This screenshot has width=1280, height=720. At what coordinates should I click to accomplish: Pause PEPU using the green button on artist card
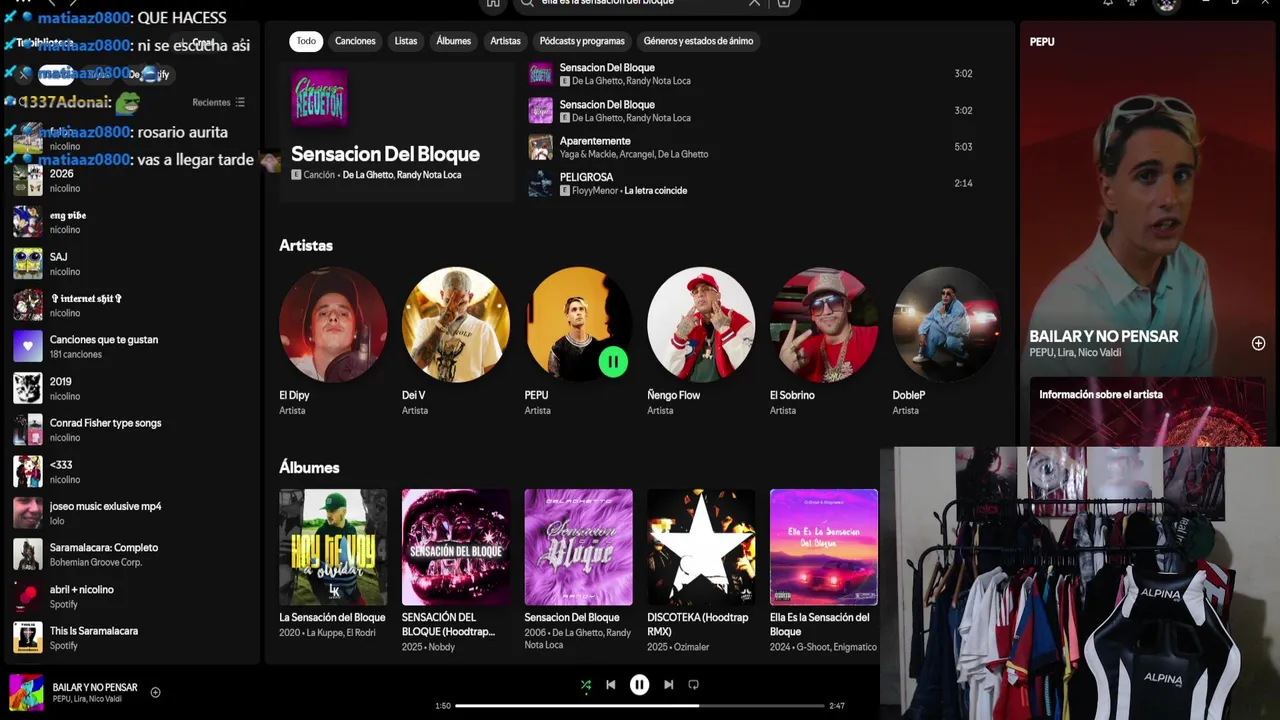pos(613,362)
